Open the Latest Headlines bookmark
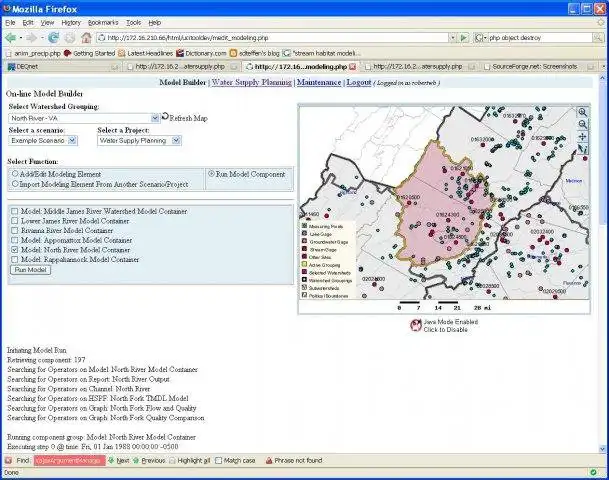The width and height of the screenshot is (609, 480). click(x=146, y=53)
